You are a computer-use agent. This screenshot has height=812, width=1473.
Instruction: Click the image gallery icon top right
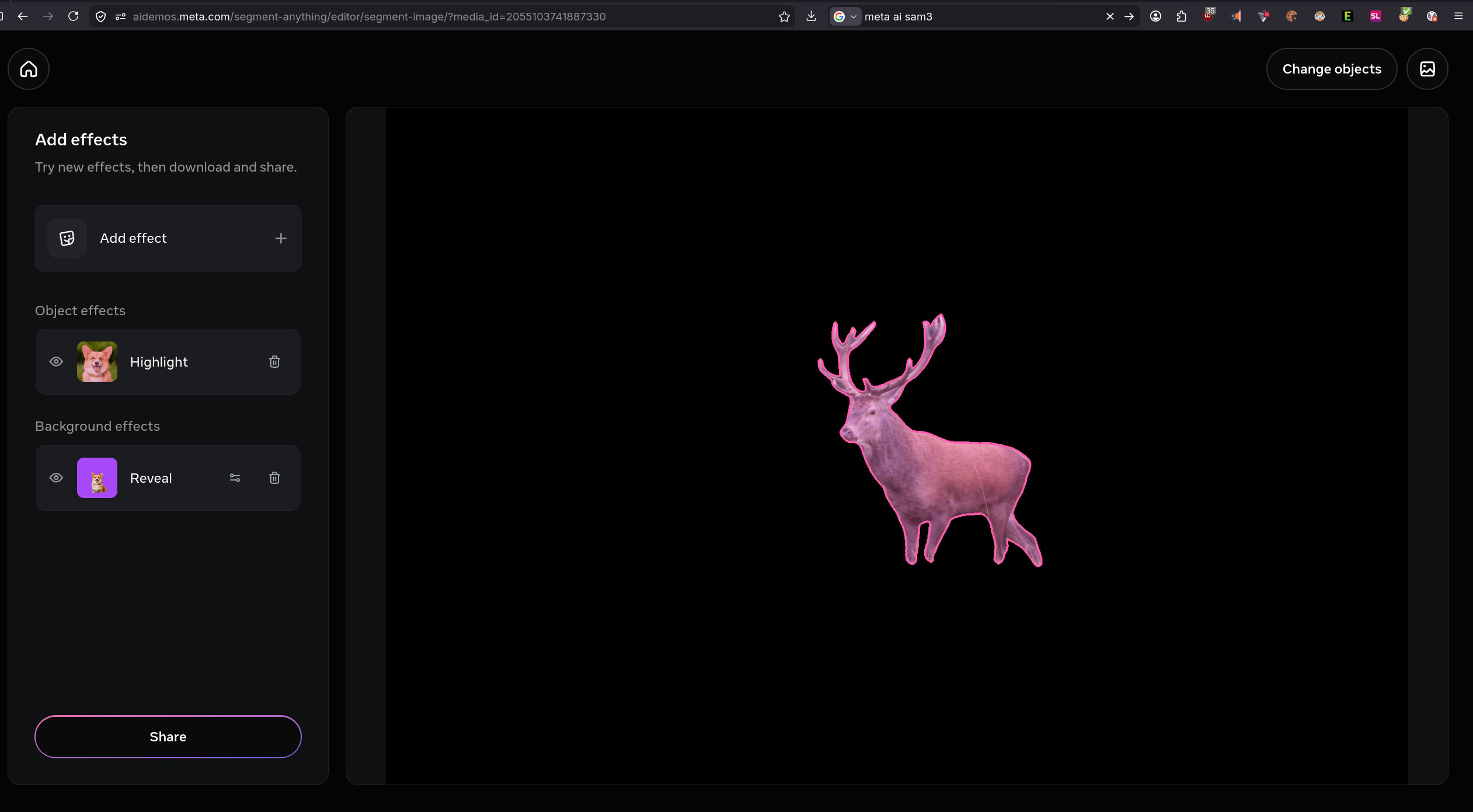[1427, 69]
